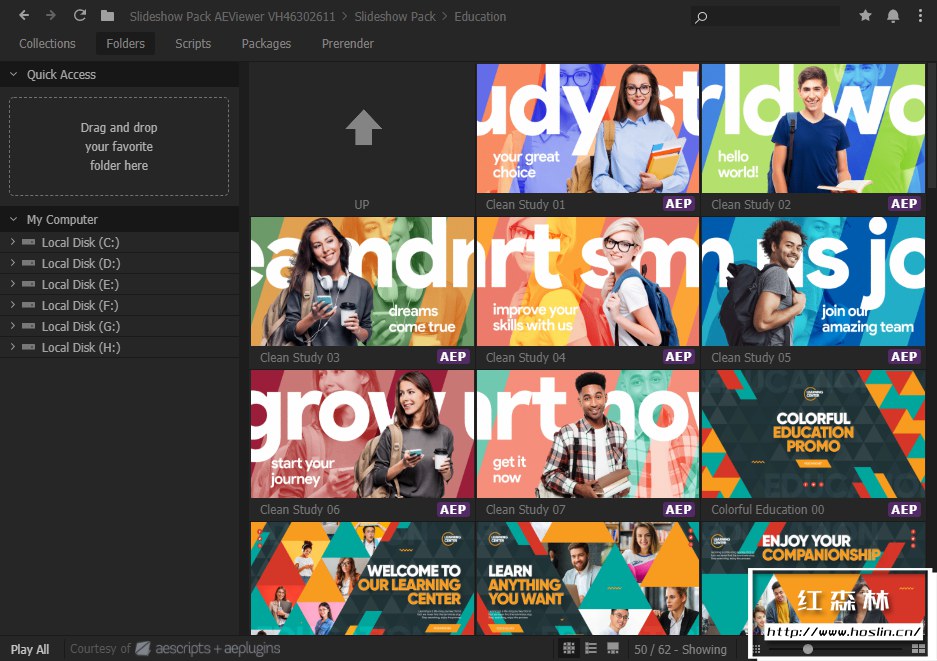Open the Prerender tab
937x661 pixels.
348,44
